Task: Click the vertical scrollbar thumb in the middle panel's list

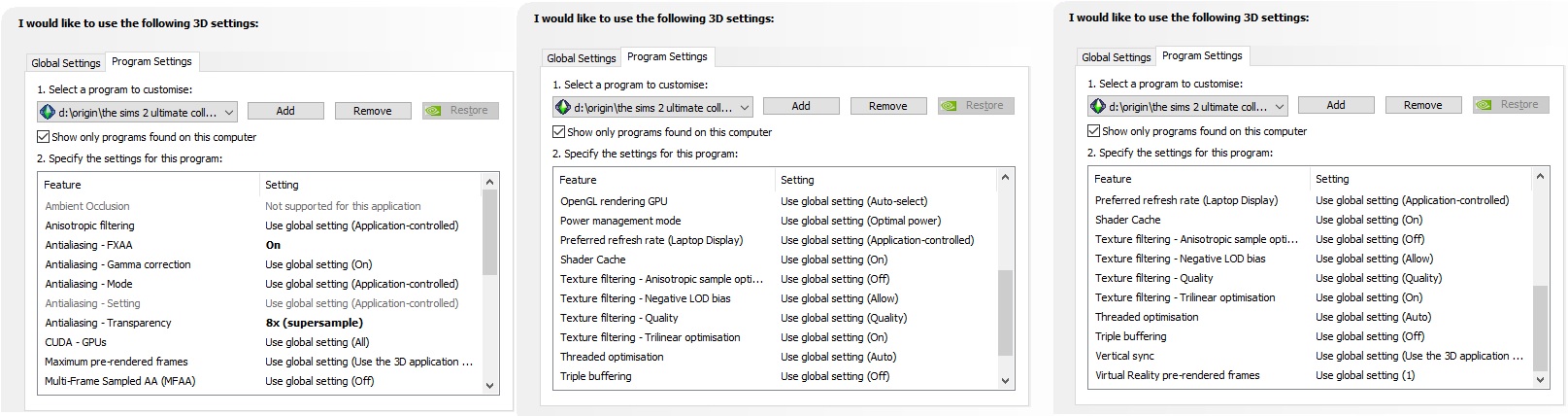Action: click(1005, 313)
